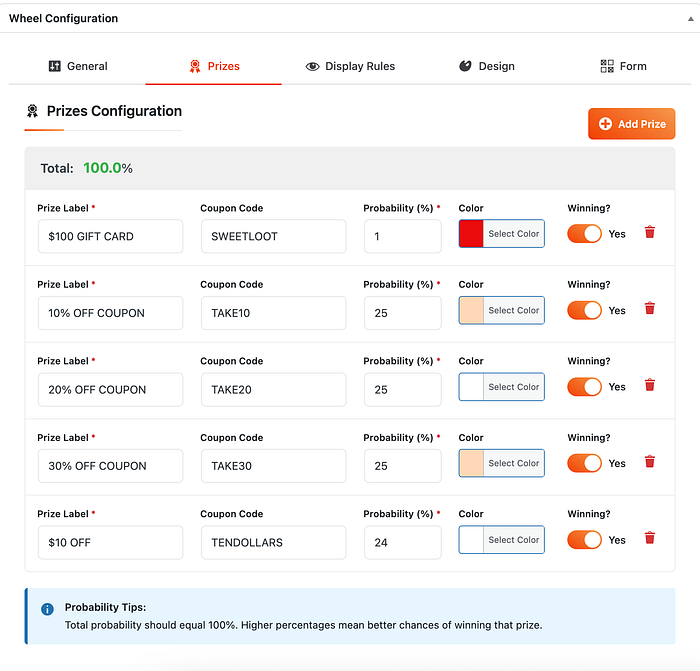
Task: Edit the $10 OFF prize label field
Action: click(110, 542)
